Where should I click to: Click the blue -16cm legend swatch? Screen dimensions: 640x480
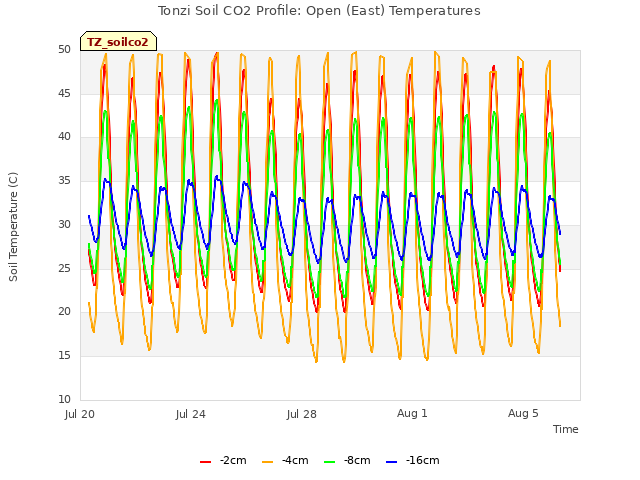coord(391,462)
